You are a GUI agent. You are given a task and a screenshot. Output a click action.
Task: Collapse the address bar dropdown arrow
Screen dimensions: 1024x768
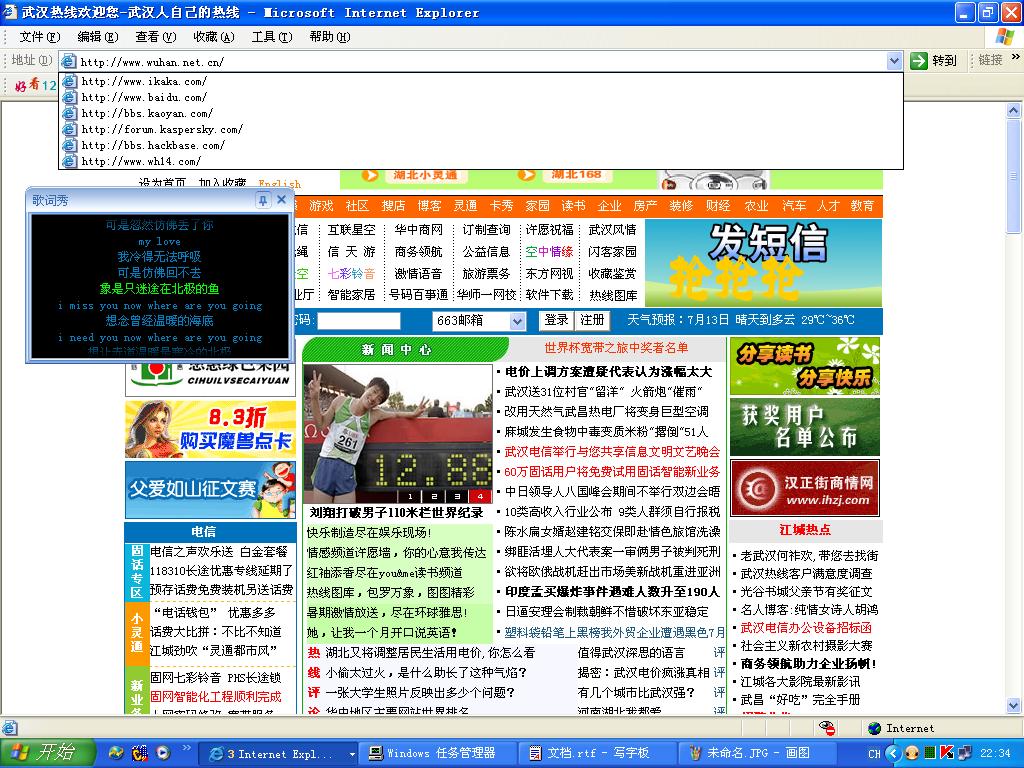(x=894, y=61)
